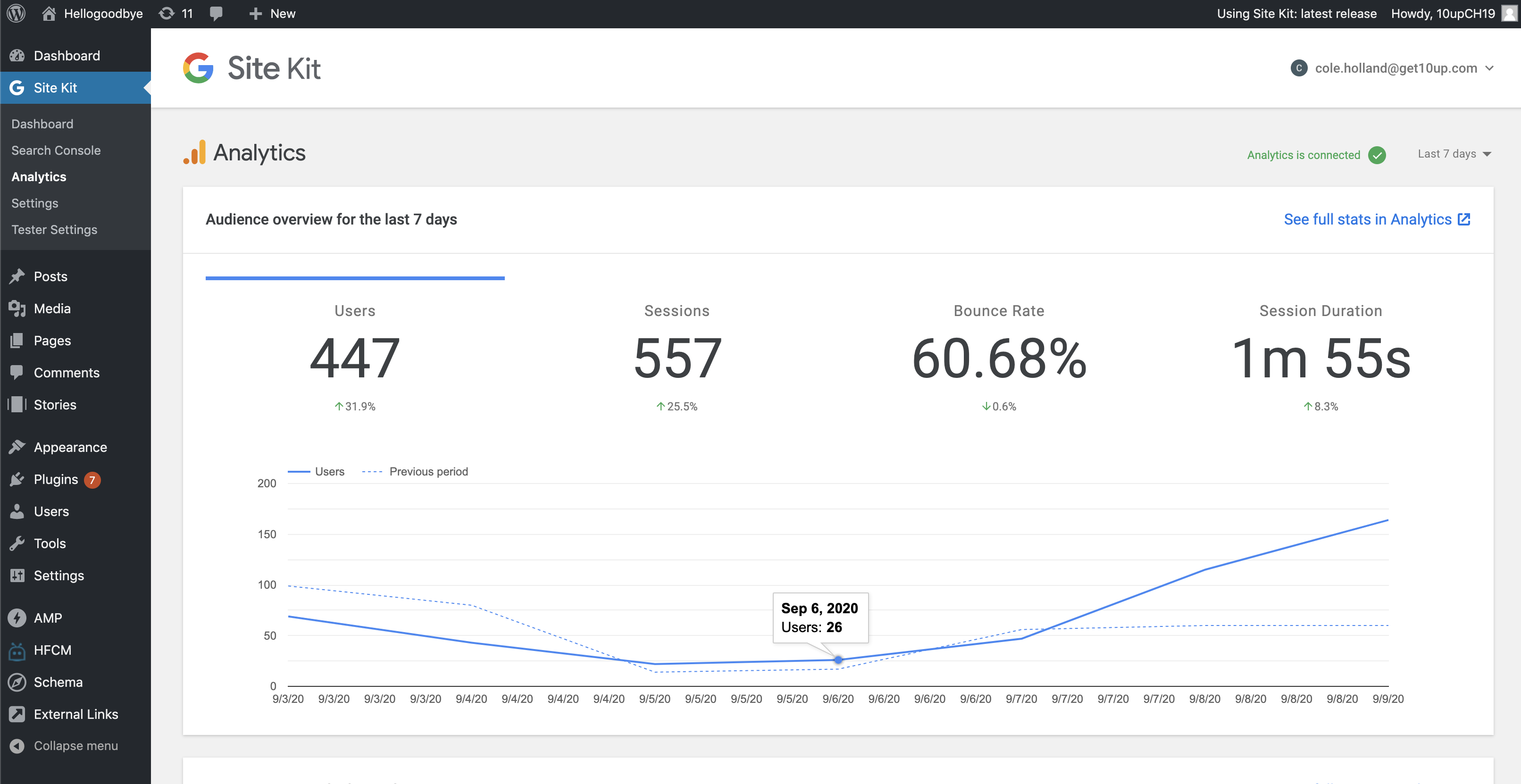
Task: Click the Media icon in the sidebar
Action: [17, 309]
